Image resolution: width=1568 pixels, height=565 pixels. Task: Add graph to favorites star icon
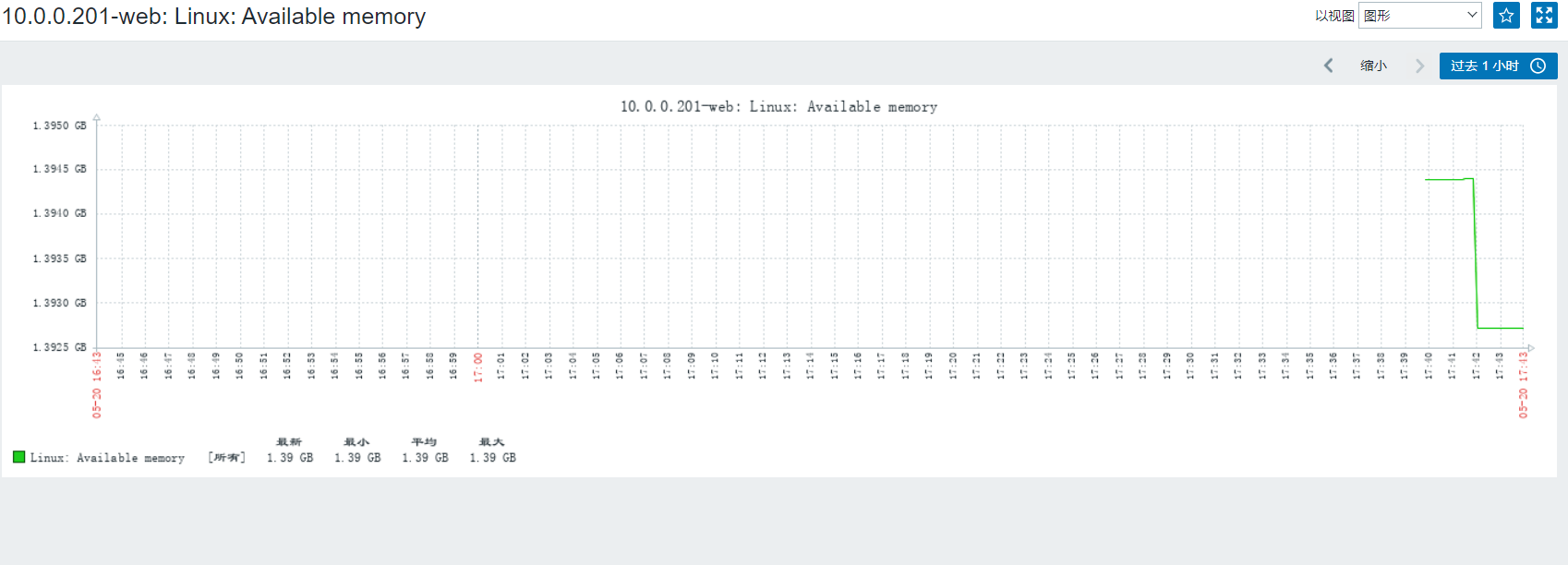tap(1506, 16)
